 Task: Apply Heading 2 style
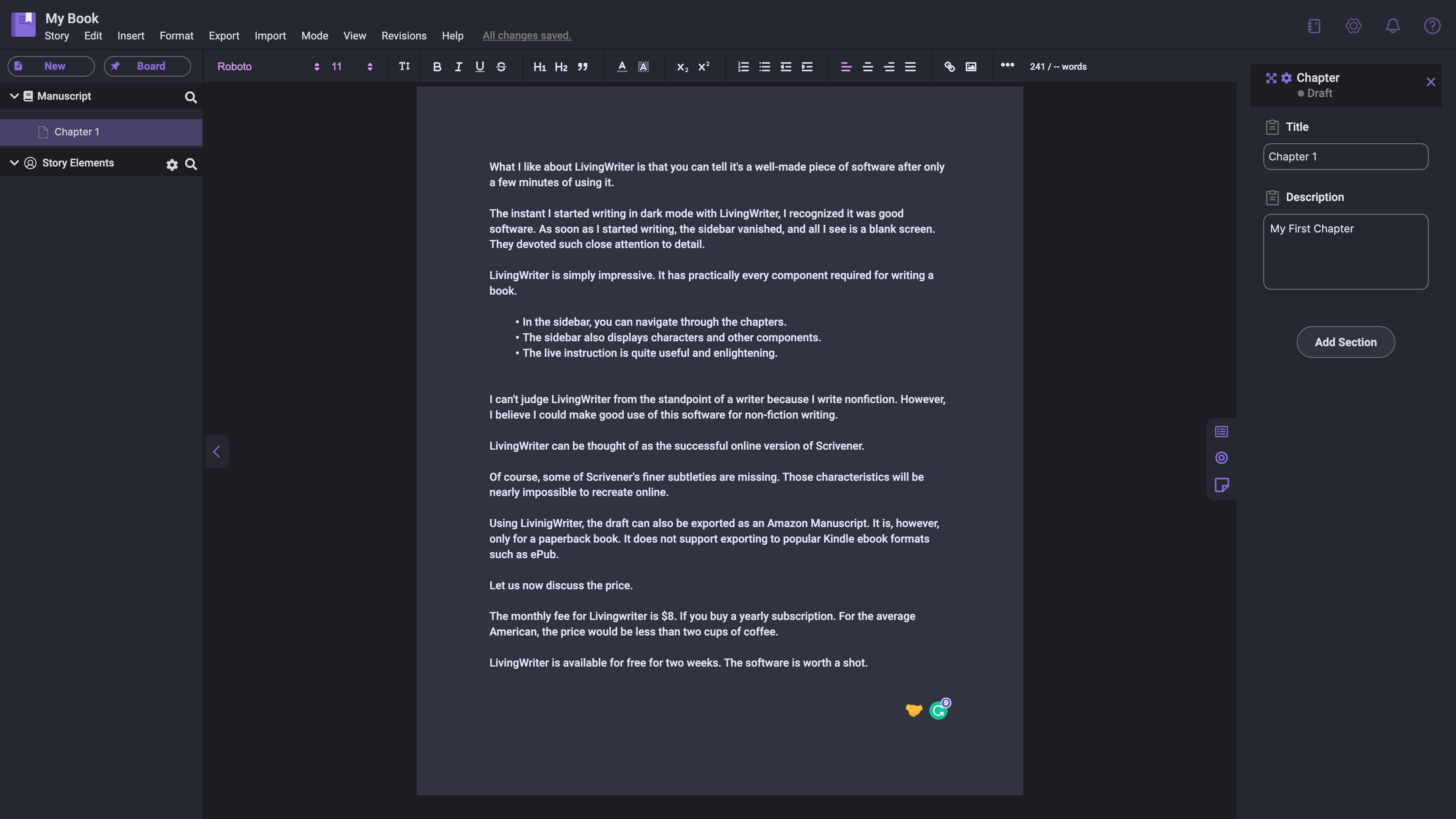tap(561, 67)
